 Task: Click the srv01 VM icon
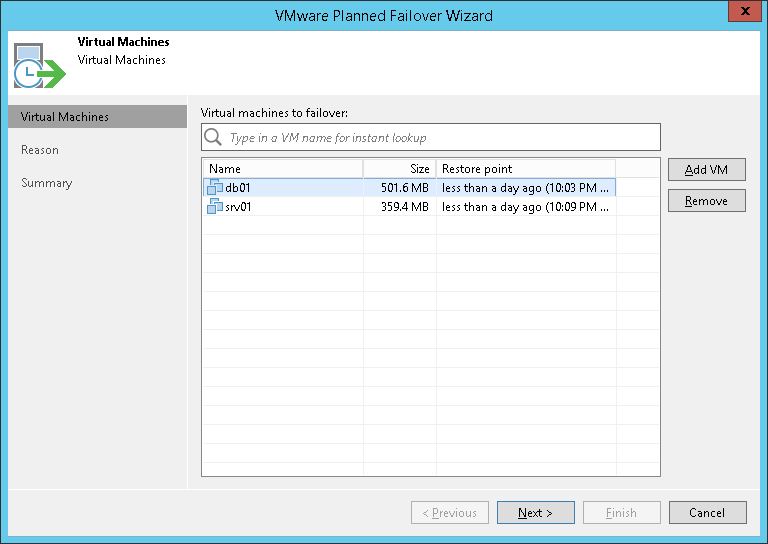[215, 206]
